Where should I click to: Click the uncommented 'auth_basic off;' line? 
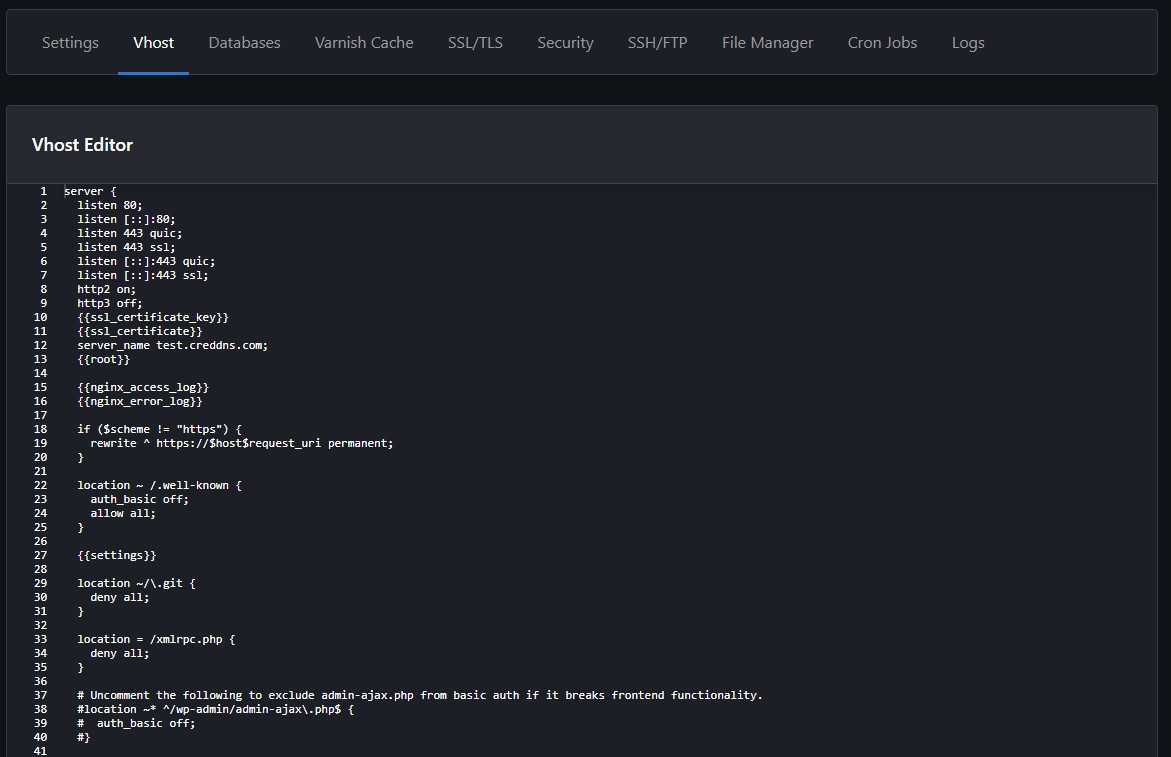pos(140,499)
